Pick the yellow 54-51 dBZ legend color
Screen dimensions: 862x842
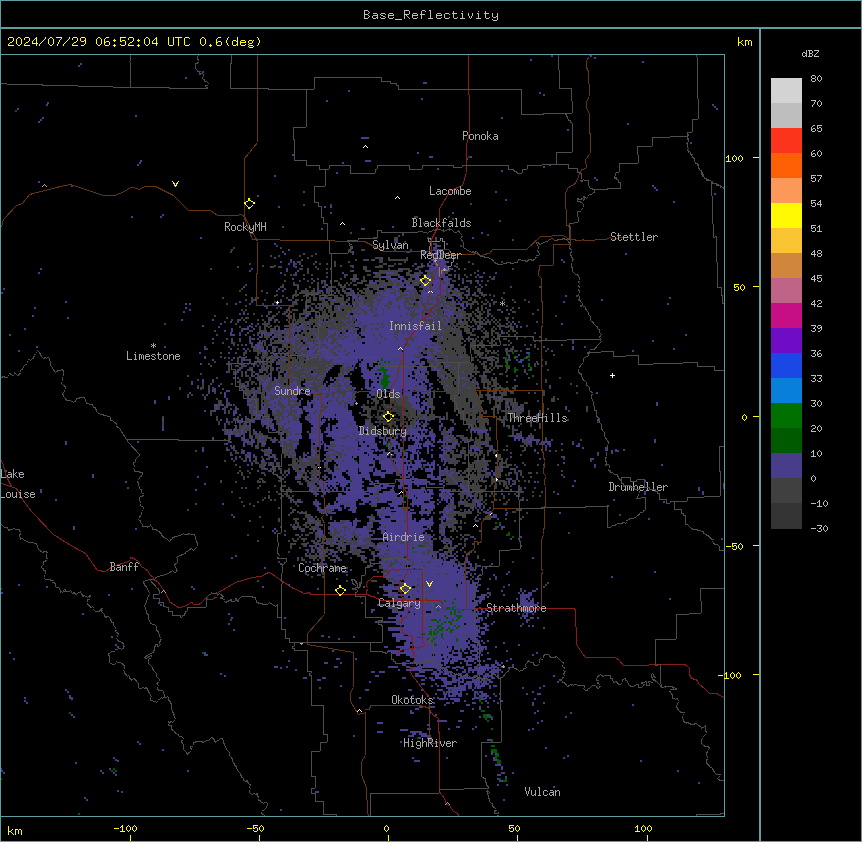click(x=786, y=215)
